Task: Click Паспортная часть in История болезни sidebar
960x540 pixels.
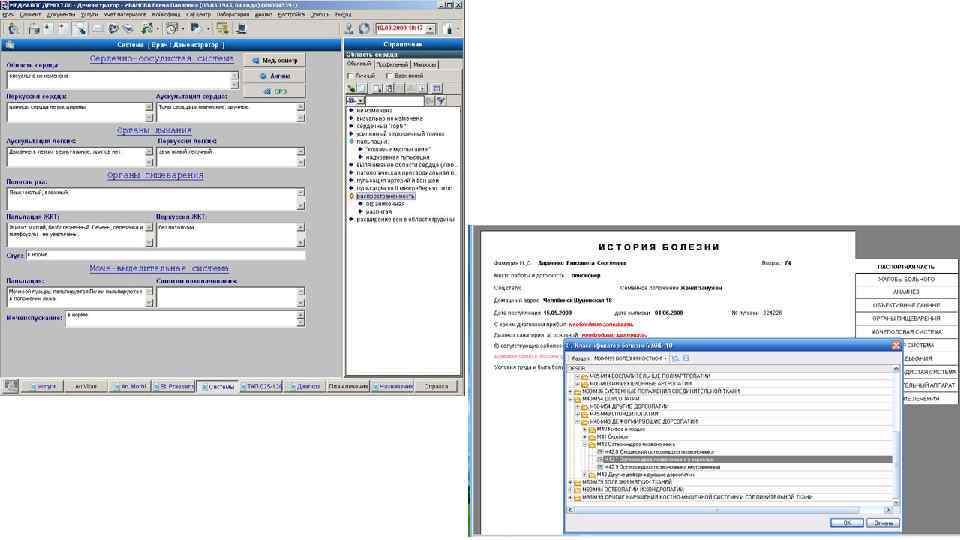Action: pos(906,266)
